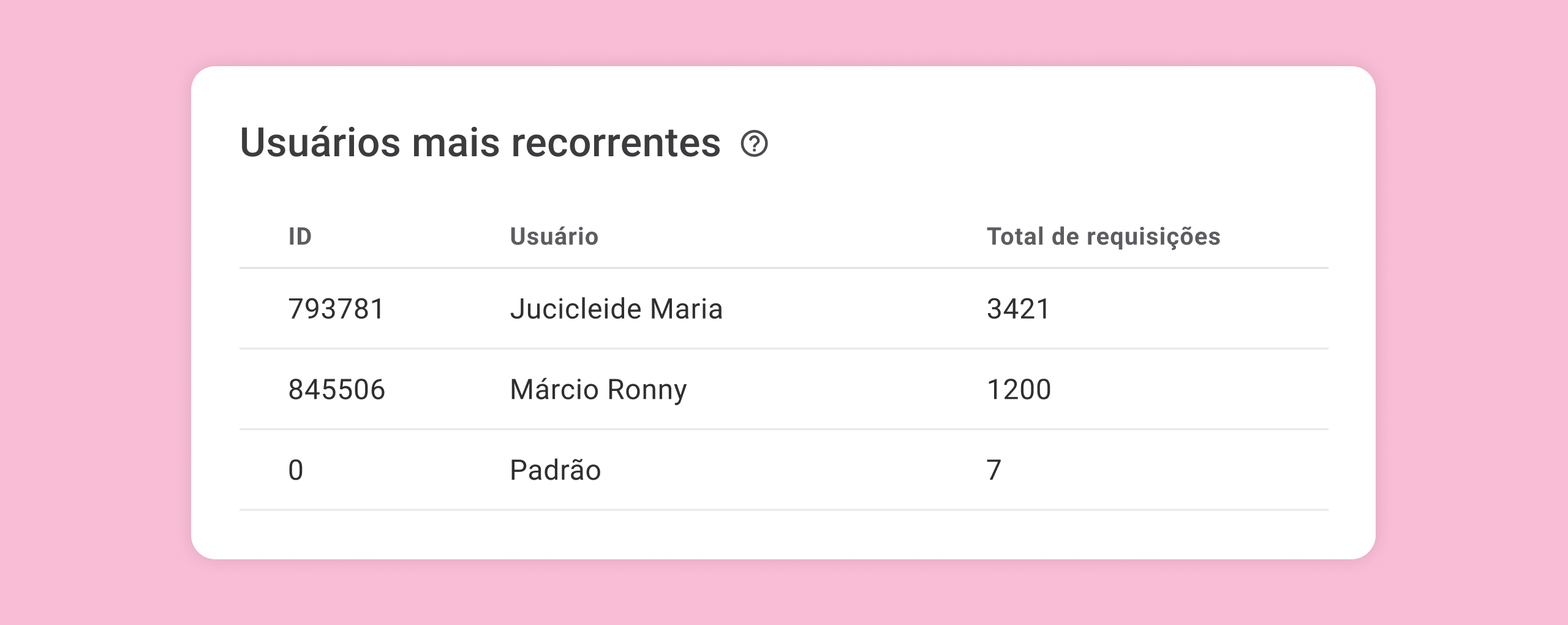
Task: Click the 7 requests value
Action: pyautogui.click(x=993, y=471)
